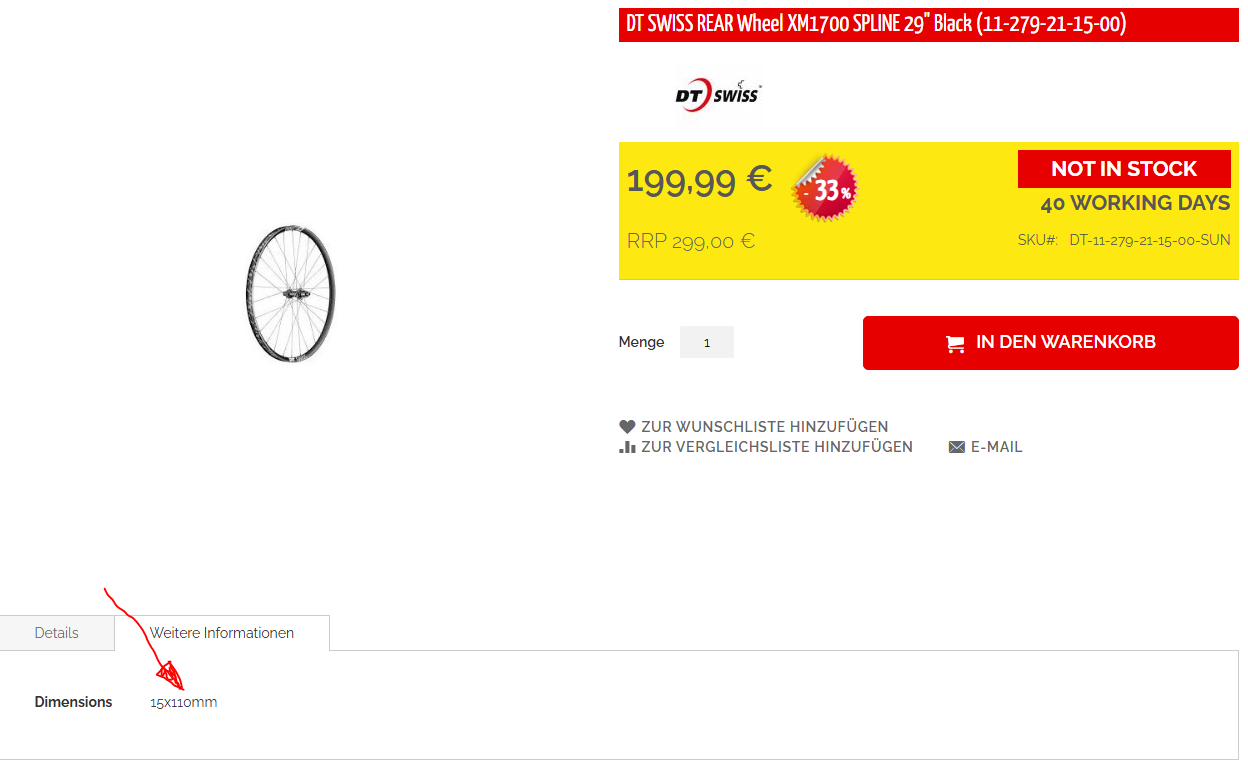Click the product title DT SWISS REAR Wheel
This screenshot has height=770, width=1248.
pos(877,24)
